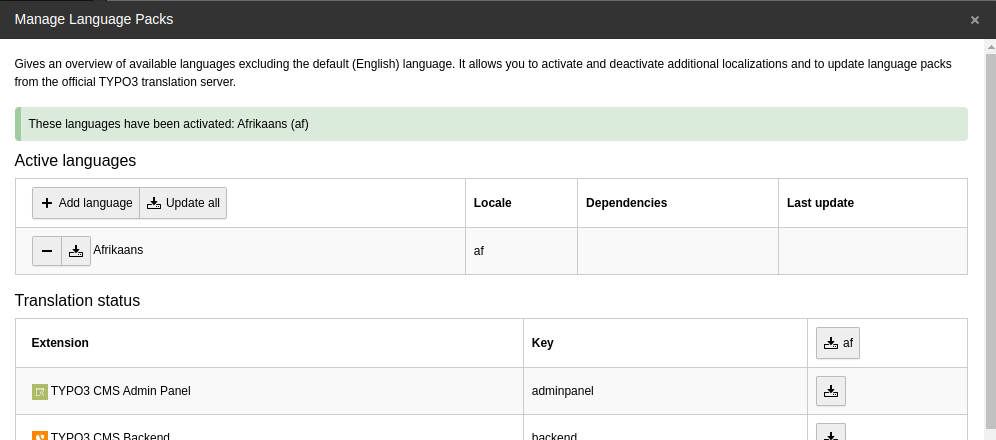Download all af translation packs
The height and width of the screenshot is (440, 996).
pos(838,343)
